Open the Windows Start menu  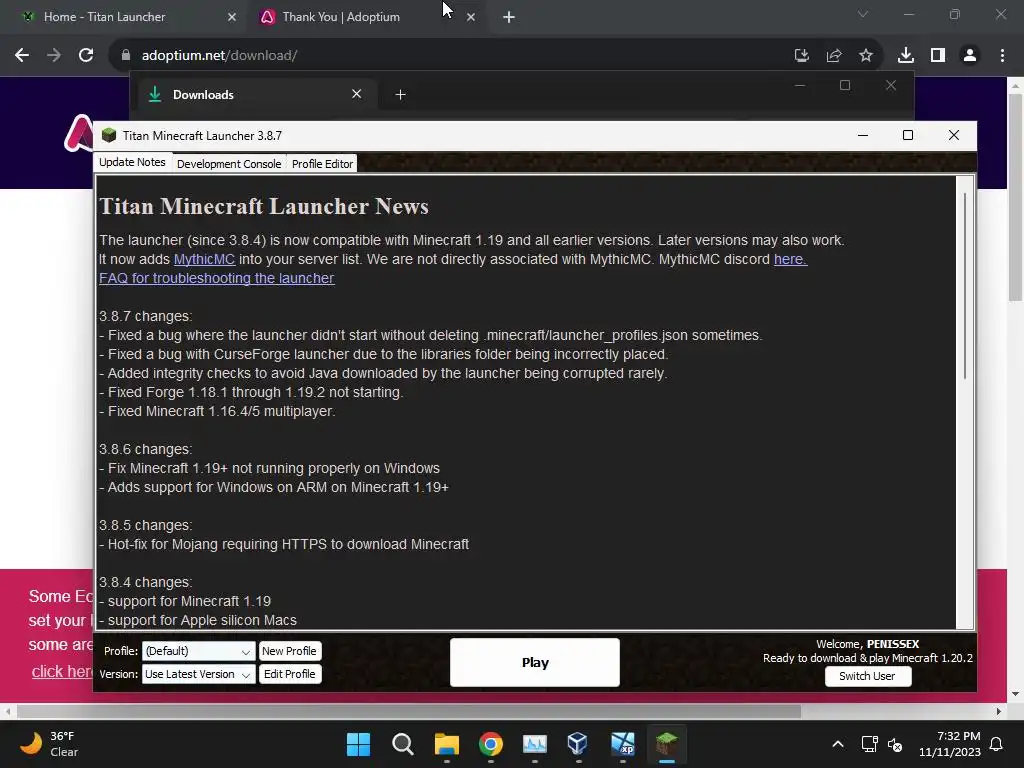coord(358,744)
